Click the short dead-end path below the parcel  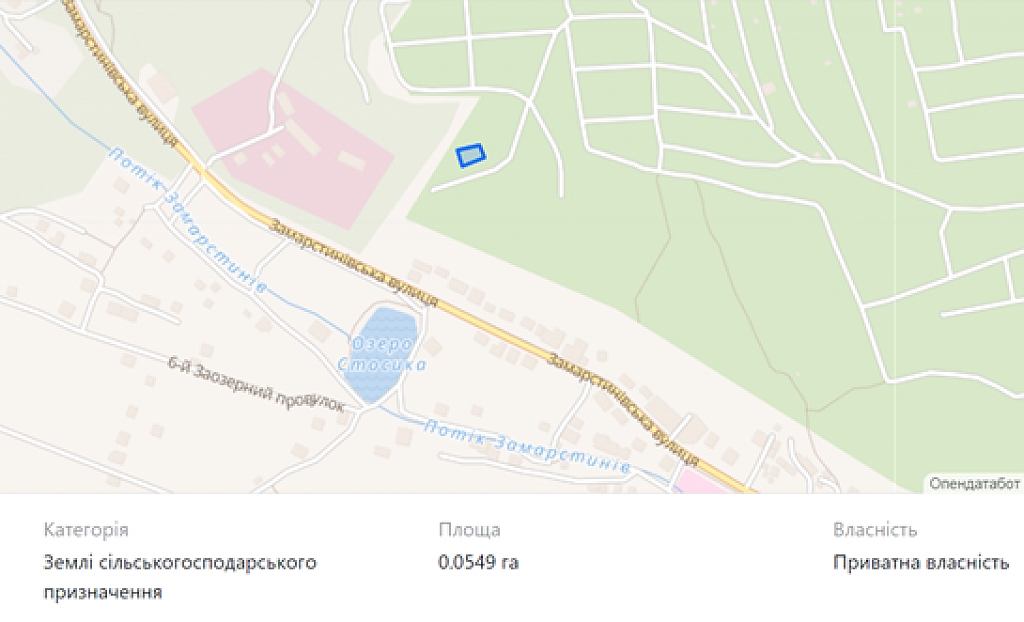click(x=469, y=176)
